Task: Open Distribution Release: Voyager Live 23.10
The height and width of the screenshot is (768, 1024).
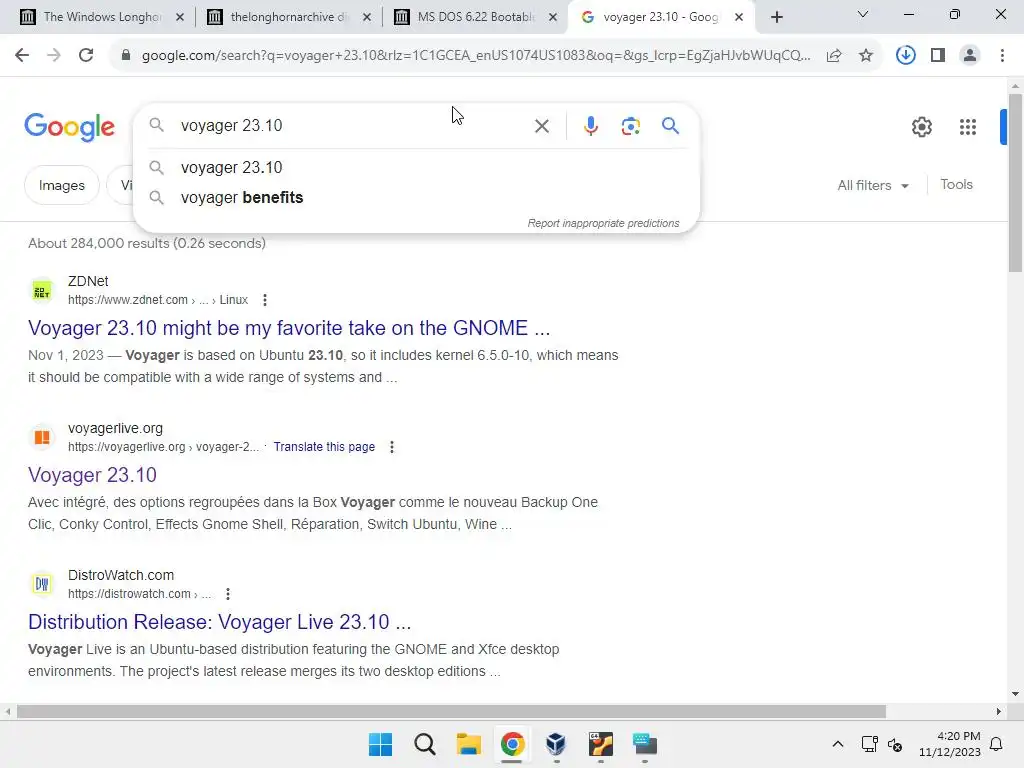Action: pyautogui.click(x=219, y=622)
